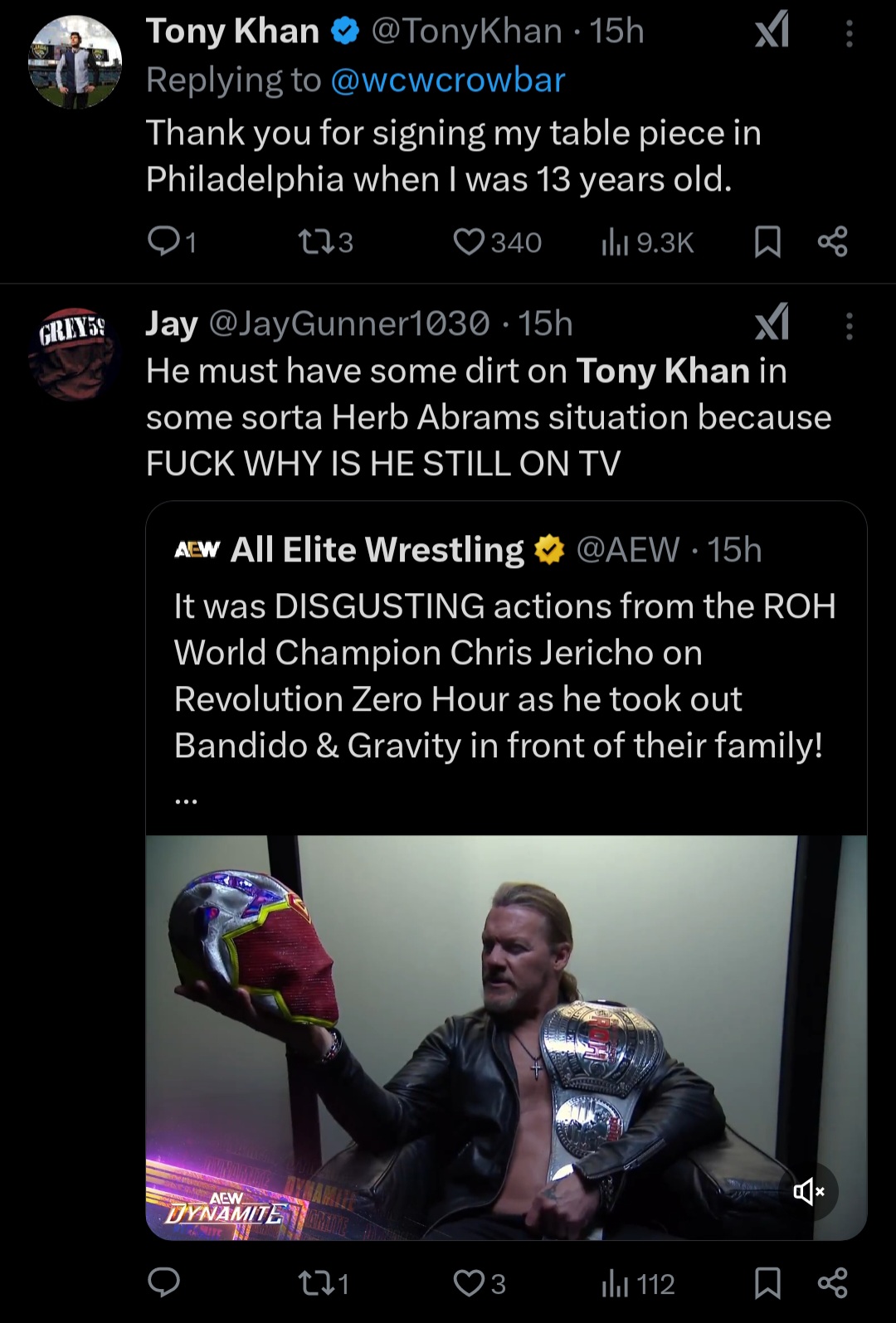
Task: Reply to Jay's tweet
Action: 163,1282
